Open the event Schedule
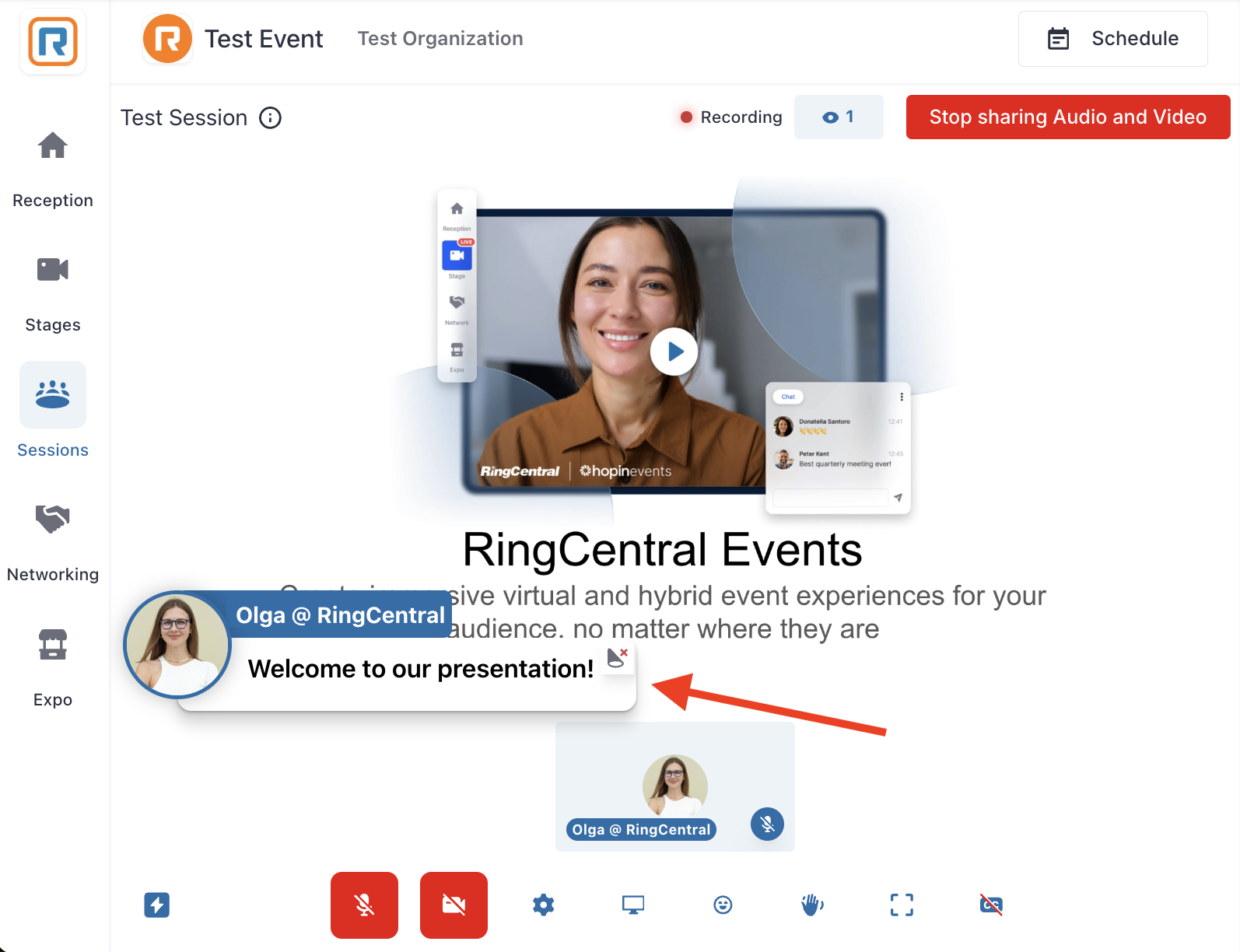 [x=1112, y=38]
